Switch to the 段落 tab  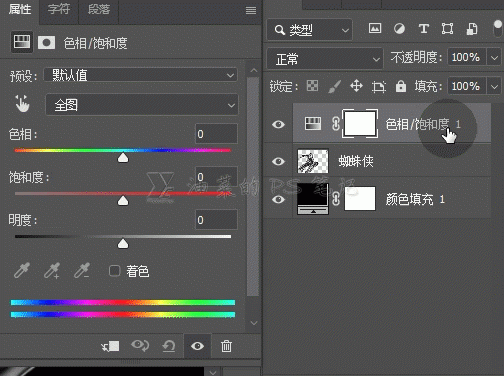tap(99, 10)
